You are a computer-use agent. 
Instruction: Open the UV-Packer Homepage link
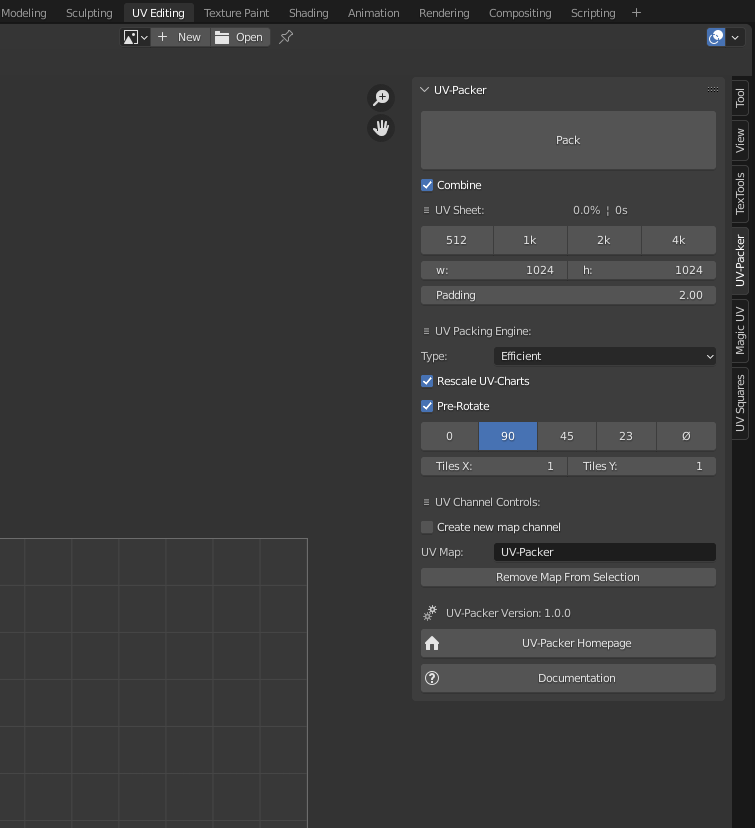(x=568, y=643)
